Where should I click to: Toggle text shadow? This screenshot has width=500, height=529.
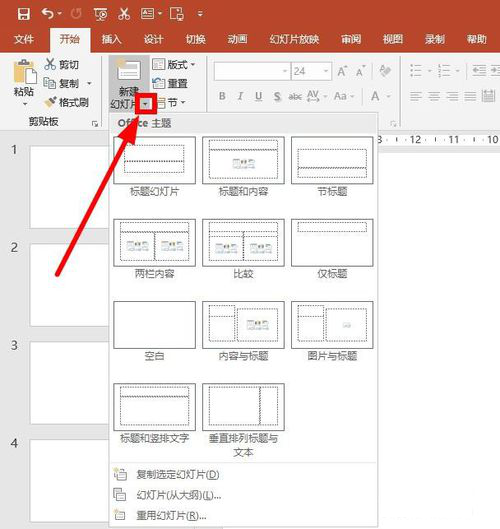tap(277, 96)
